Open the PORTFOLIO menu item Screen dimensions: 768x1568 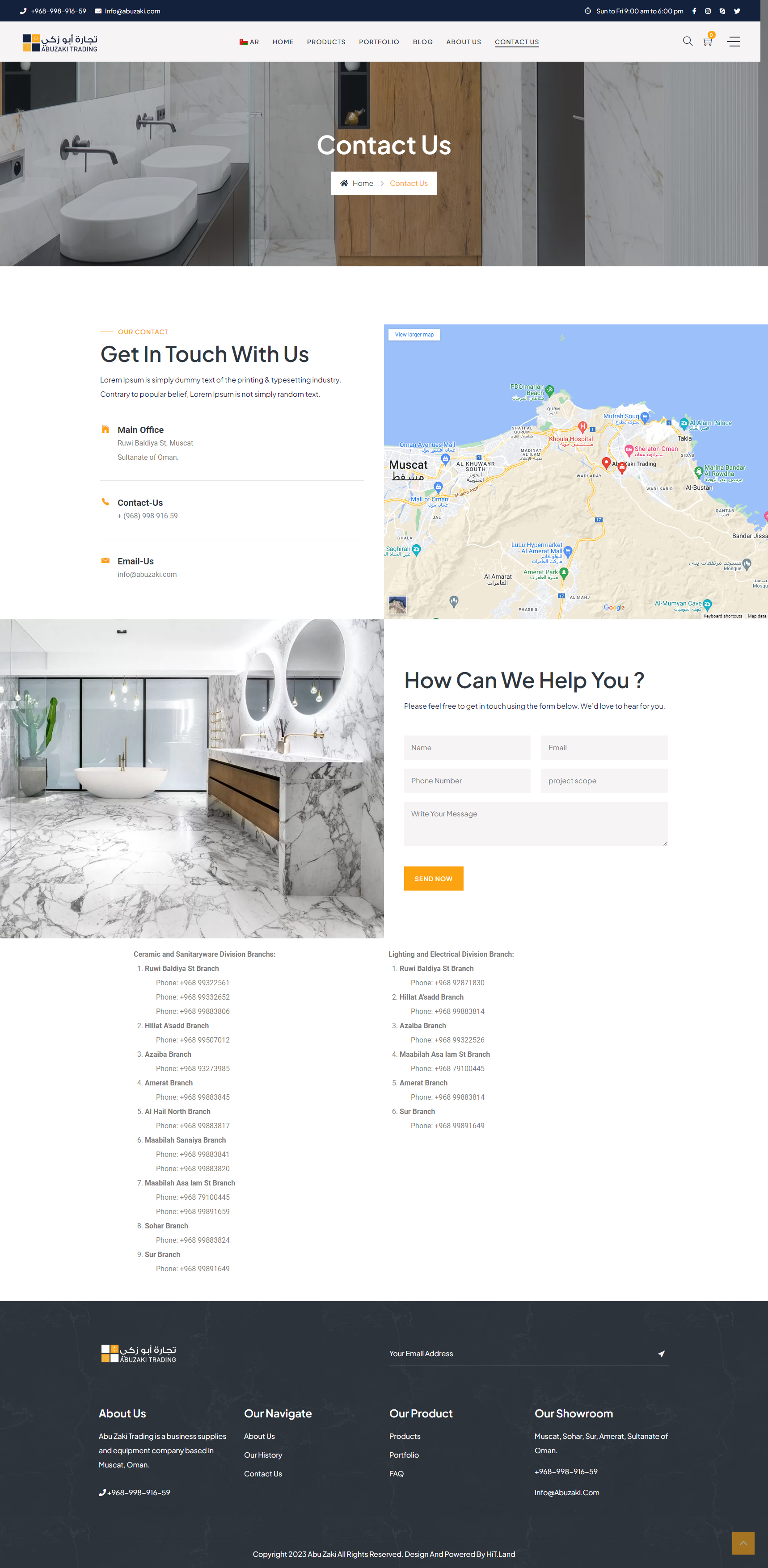pyautogui.click(x=379, y=42)
